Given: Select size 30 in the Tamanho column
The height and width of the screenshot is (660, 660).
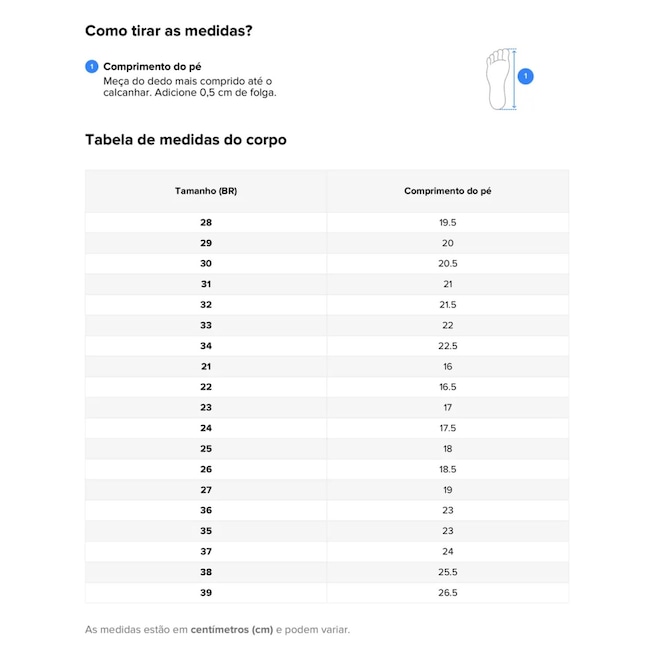Looking at the screenshot, I should click(206, 264).
